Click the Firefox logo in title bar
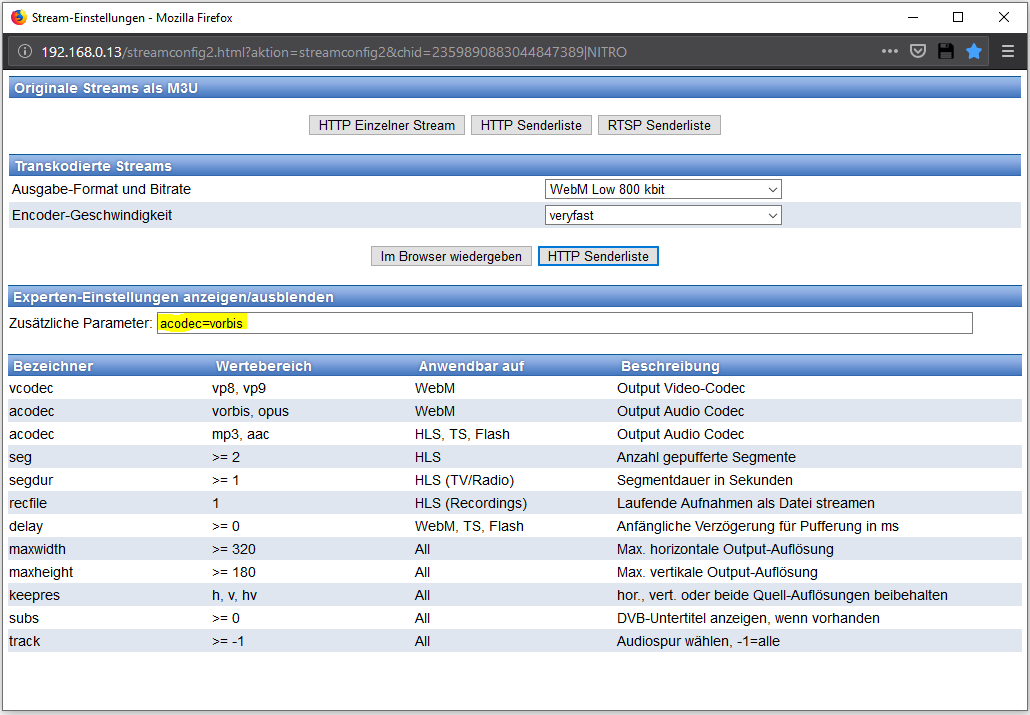Screen dimensions: 1030x715 point(18,17)
